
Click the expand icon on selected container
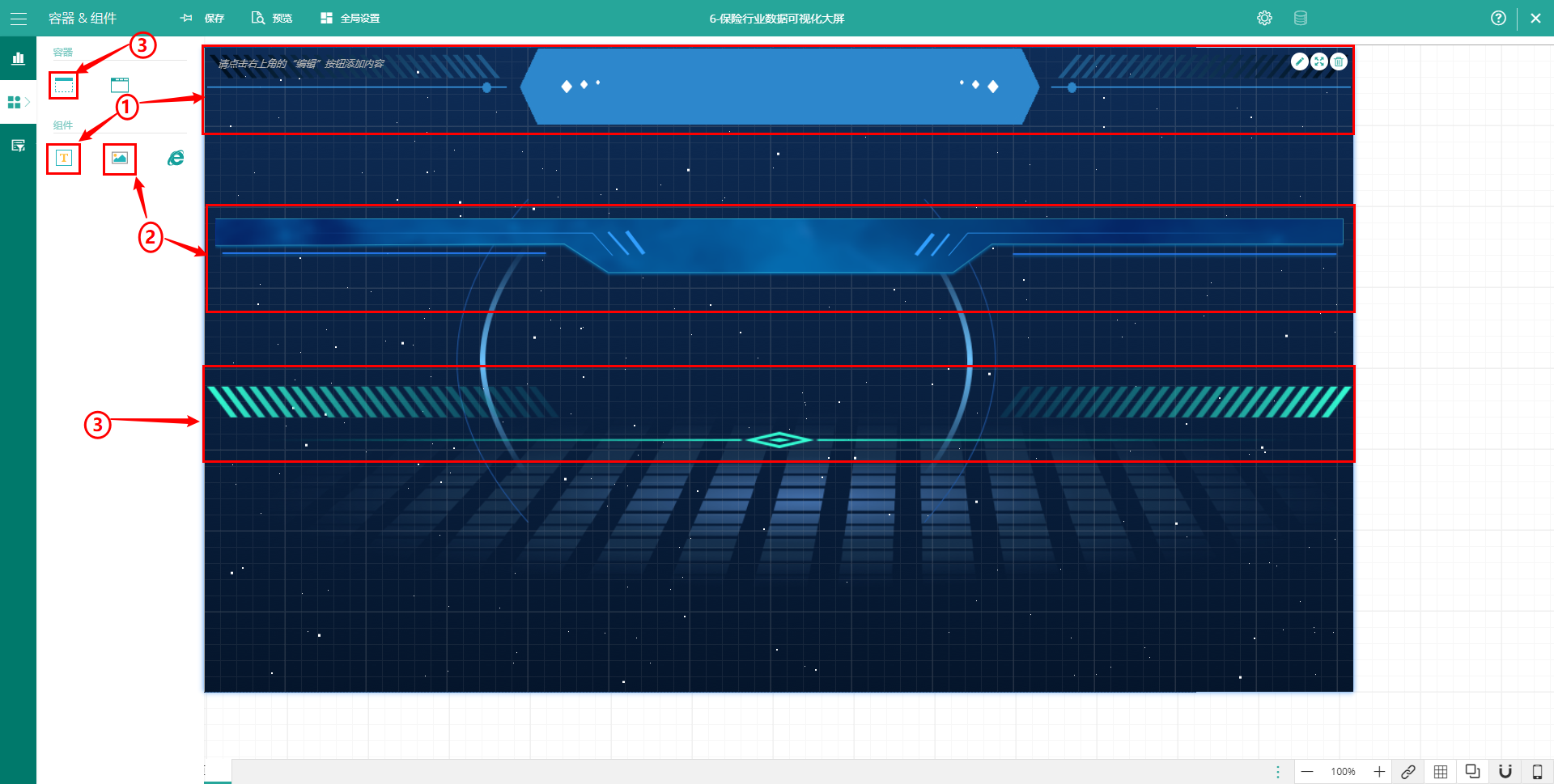(x=1319, y=61)
